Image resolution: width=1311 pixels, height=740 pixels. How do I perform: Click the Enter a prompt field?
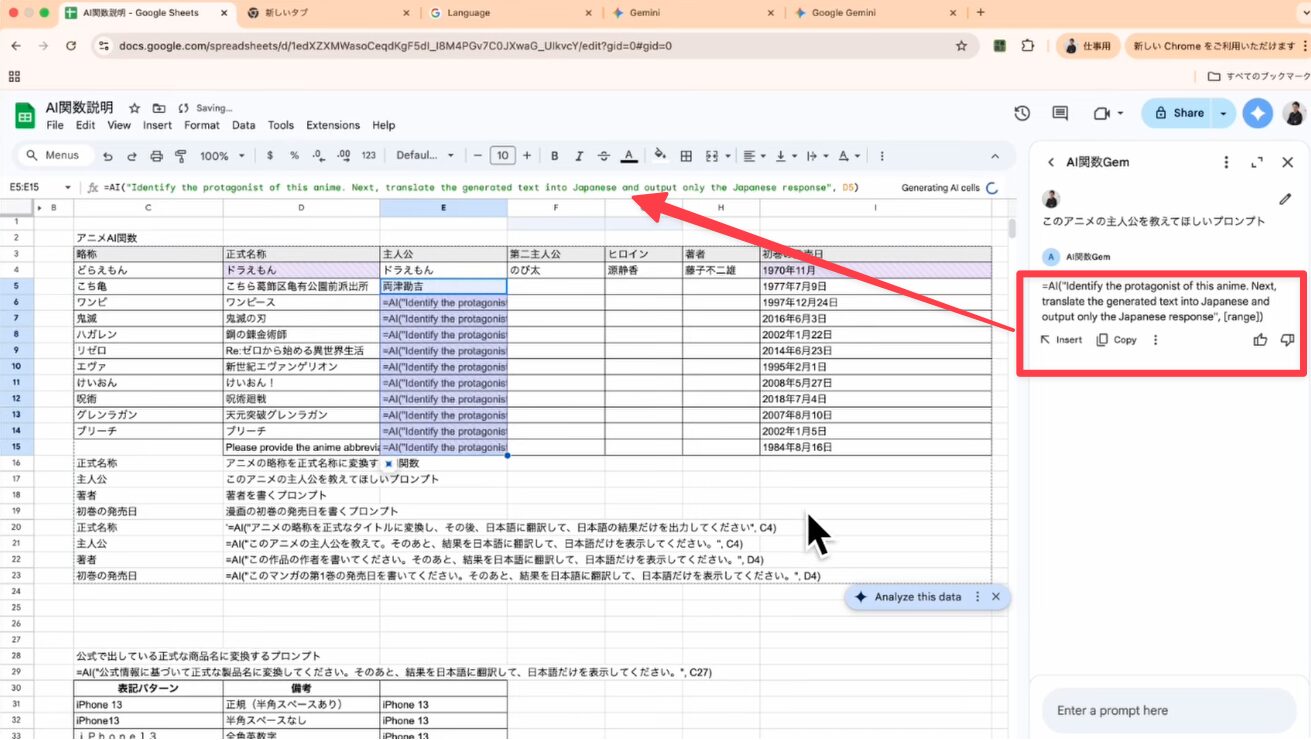1168,710
